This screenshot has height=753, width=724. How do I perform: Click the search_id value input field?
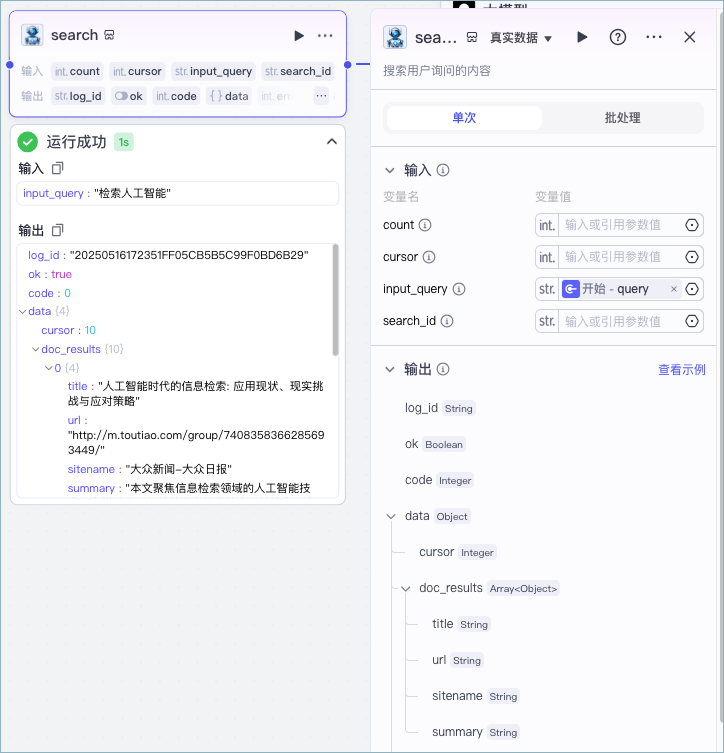click(619, 321)
